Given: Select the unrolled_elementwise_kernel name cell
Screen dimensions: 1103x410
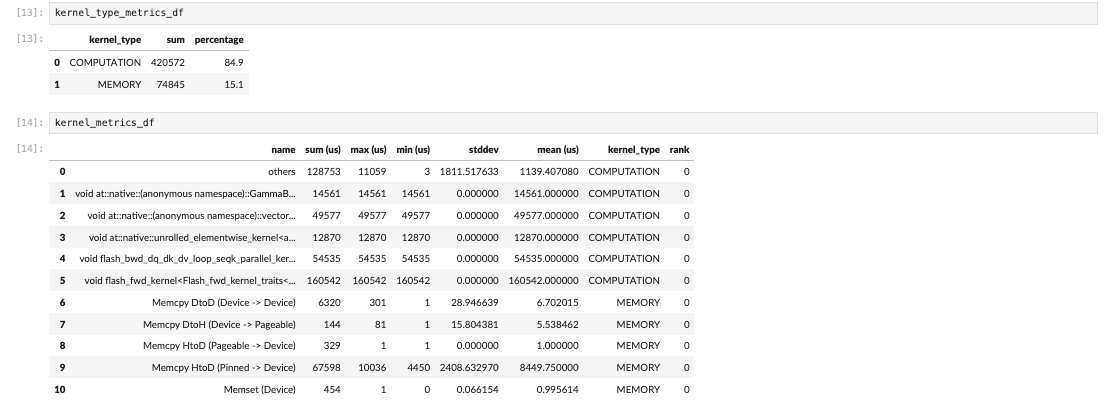Looking at the screenshot, I should tap(192, 237).
